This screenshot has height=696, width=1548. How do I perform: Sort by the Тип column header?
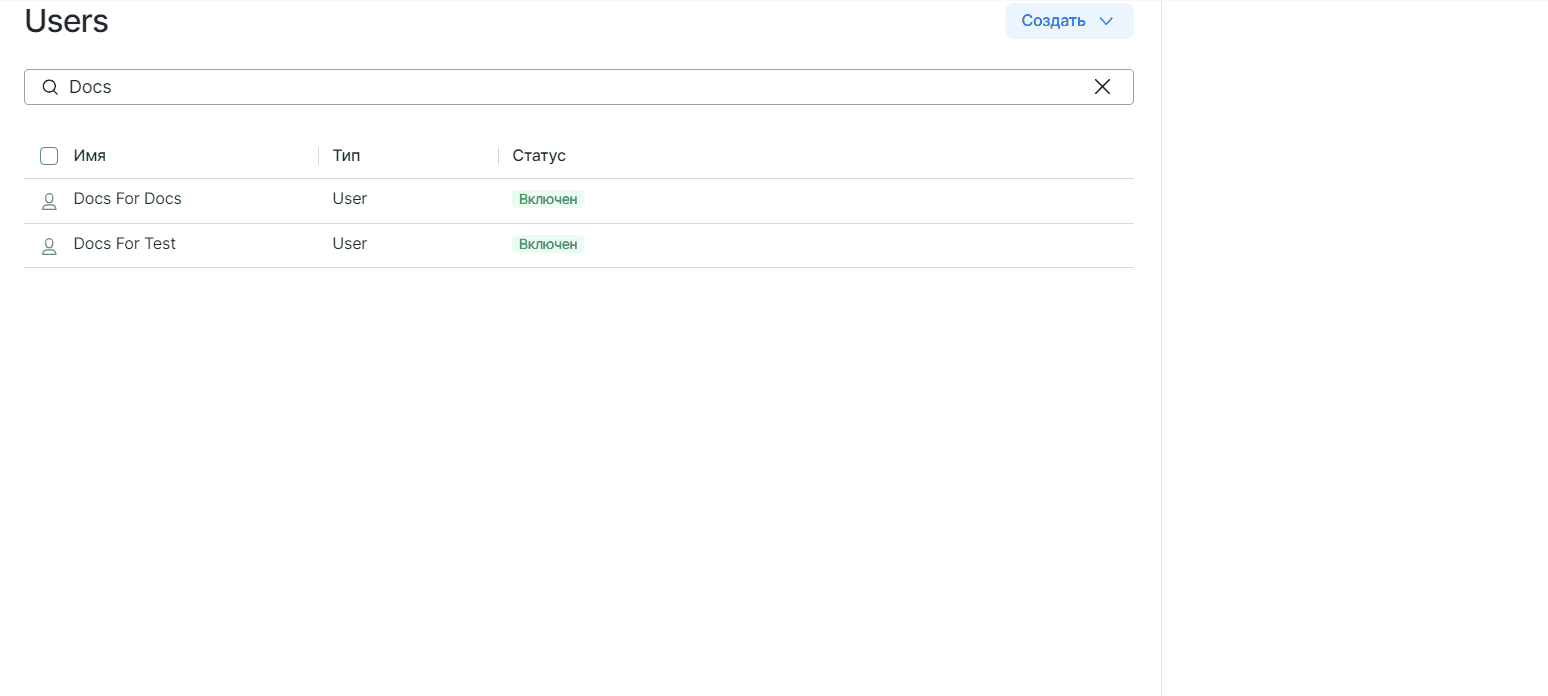click(x=346, y=156)
